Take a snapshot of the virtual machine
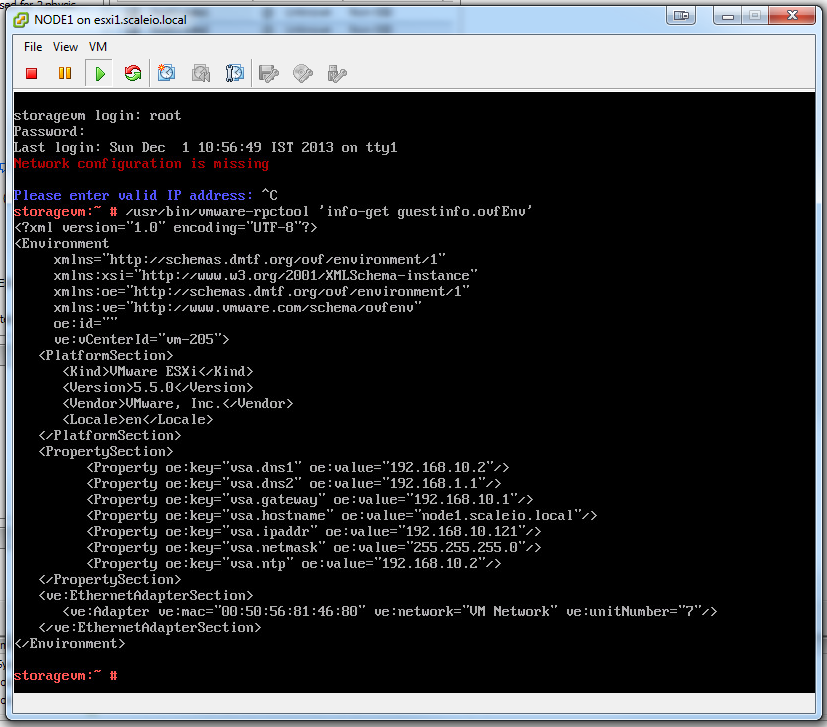Image resolution: width=827 pixels, height=727 pixels. click(x=166, y=73)
